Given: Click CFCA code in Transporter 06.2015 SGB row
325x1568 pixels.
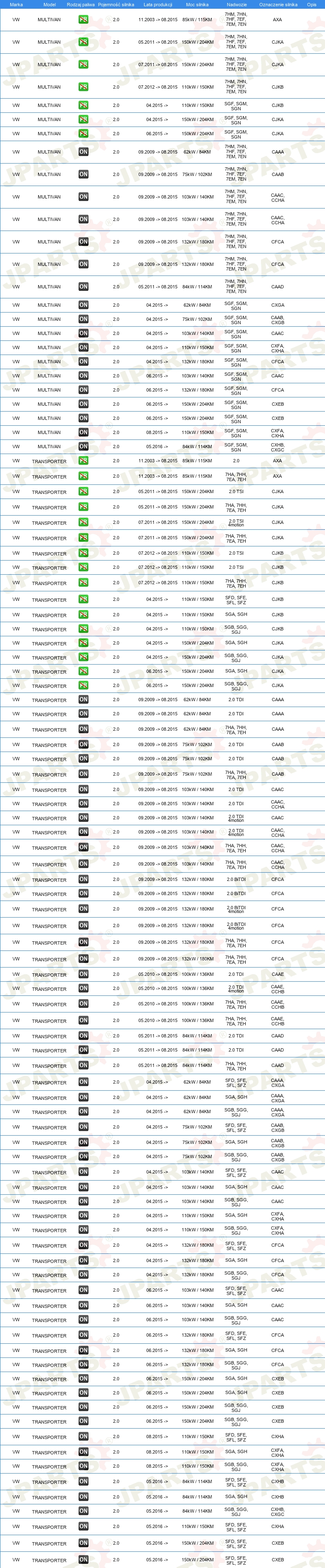Looking at the screenshot, I should [278, 1365].
